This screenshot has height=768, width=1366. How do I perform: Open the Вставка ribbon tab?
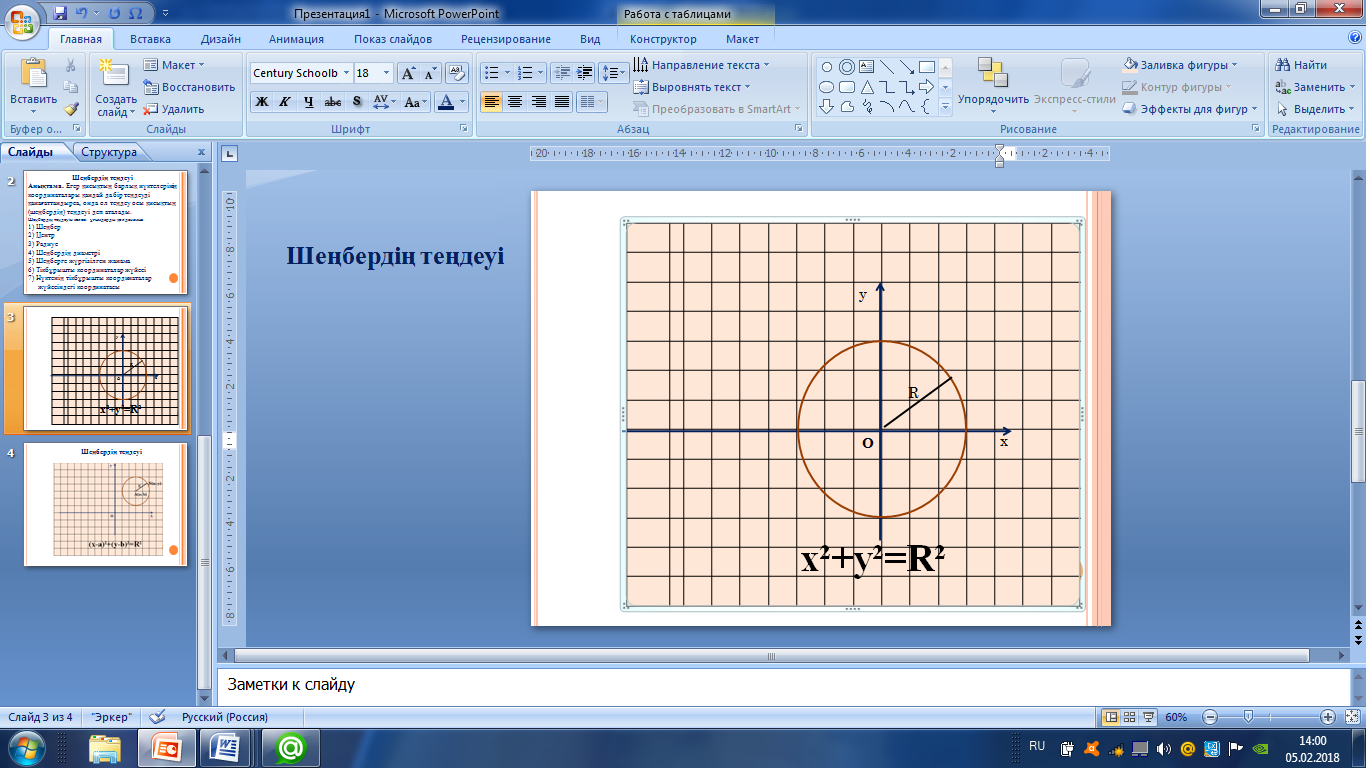point(150,39)
